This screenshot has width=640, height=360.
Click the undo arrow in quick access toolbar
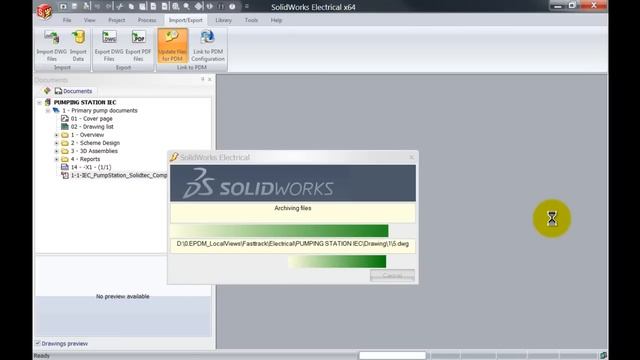click(98, 7)
